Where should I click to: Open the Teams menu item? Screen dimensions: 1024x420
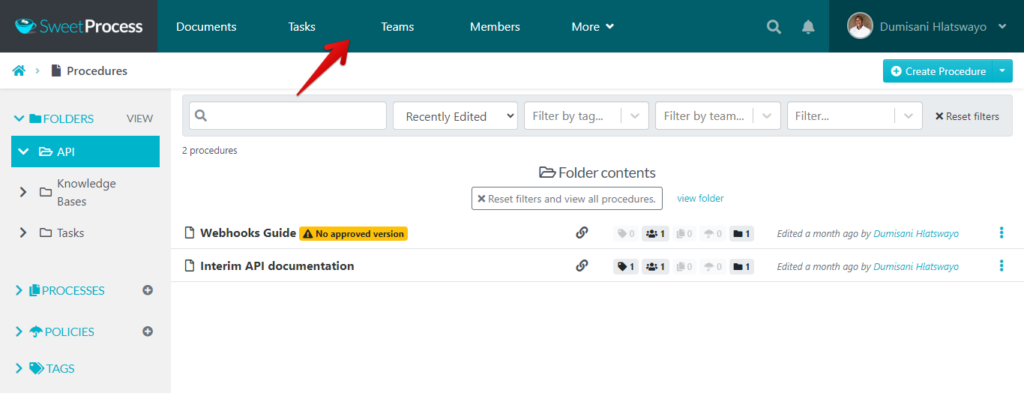pyautogui.click(x=397, y=27)
